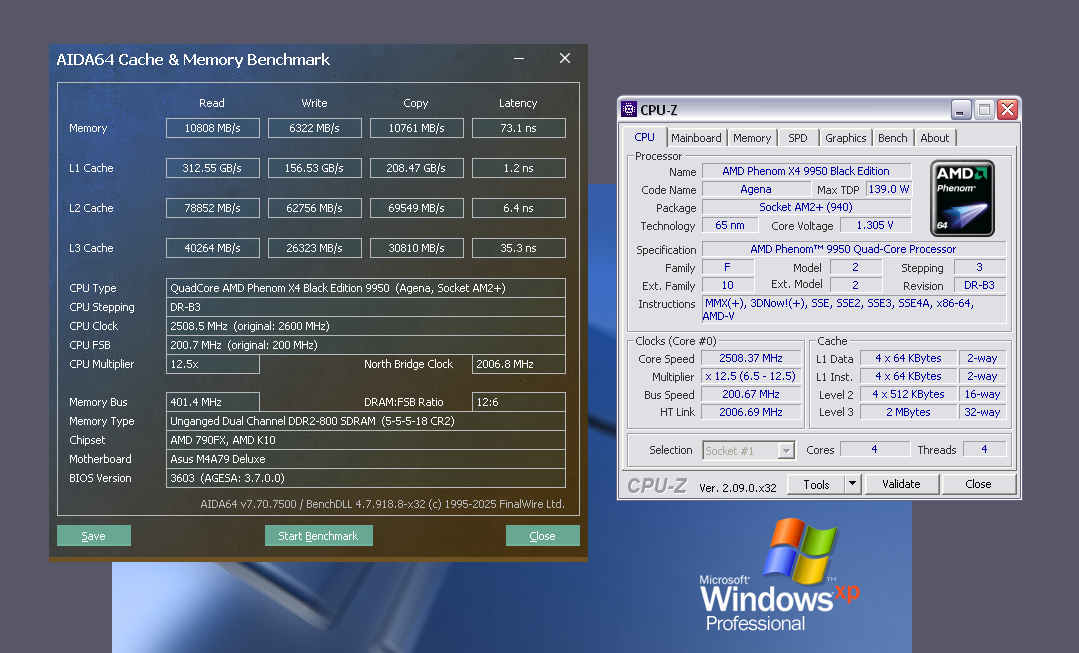Image resolution: width=1079 pixels, height=653 pixels.
Task: Click the AMD Phenom processor logo
Action: [x=962, y=199]
